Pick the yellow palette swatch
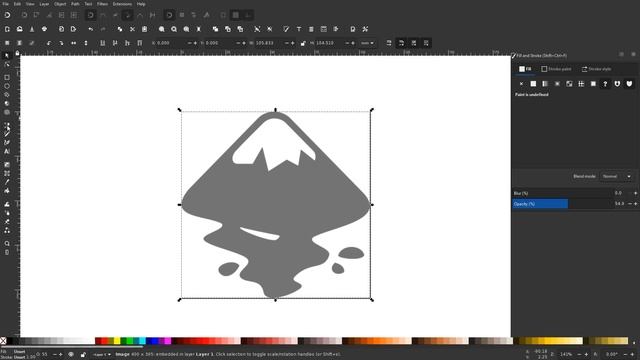 (x=117, y=341)
